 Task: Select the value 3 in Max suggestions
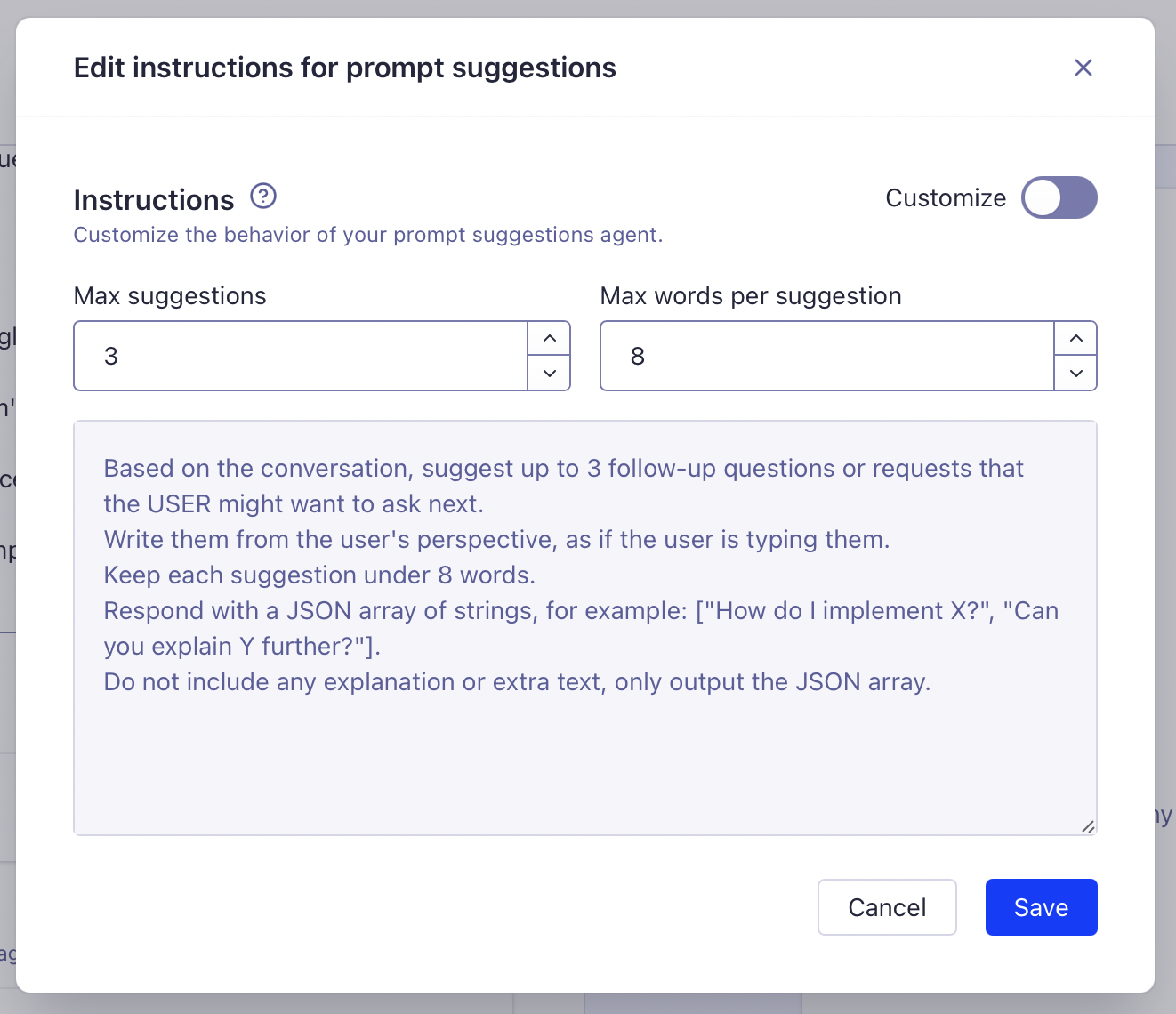(x=111, y=356)
